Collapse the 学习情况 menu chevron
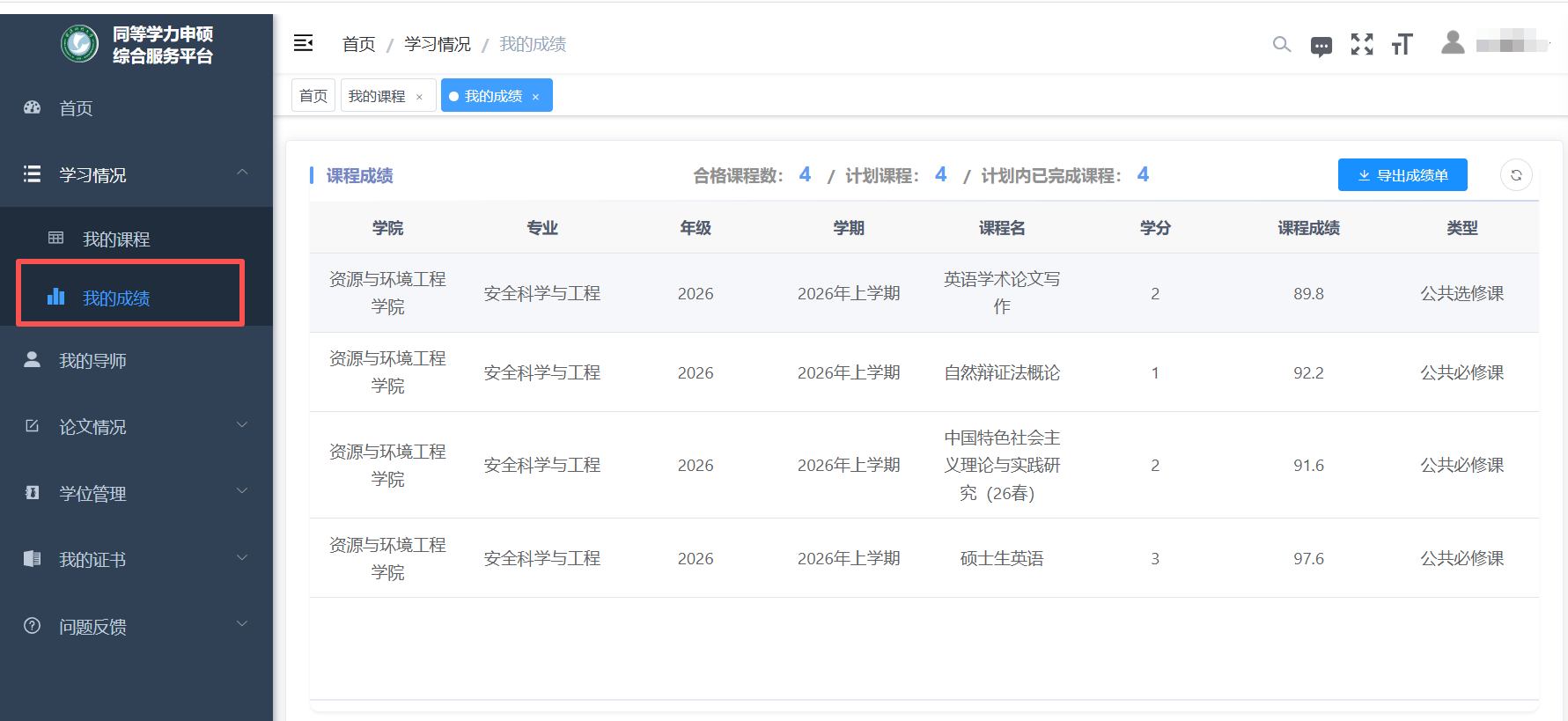Image resolution: width=1568 pixels, height=721 pixels. (242, 173)
